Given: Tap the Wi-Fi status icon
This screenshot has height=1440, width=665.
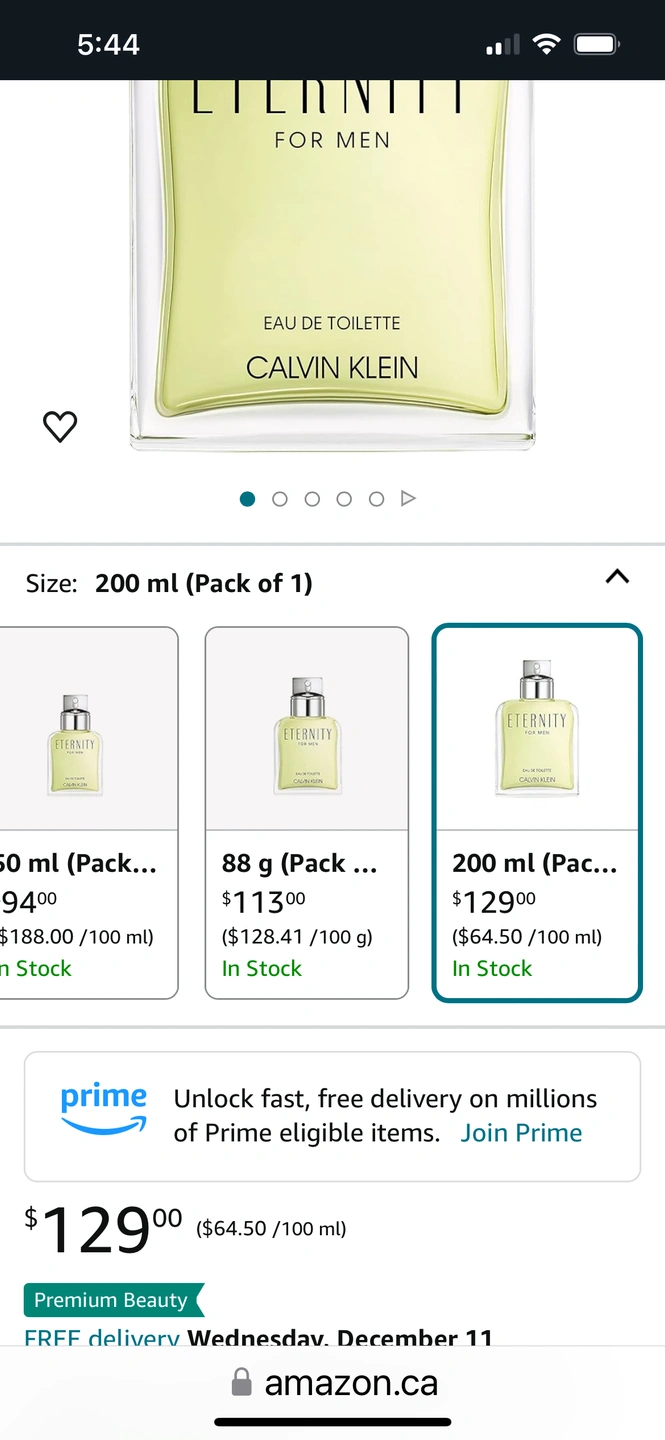Looking at the screenshot, I should click(546, 44).
